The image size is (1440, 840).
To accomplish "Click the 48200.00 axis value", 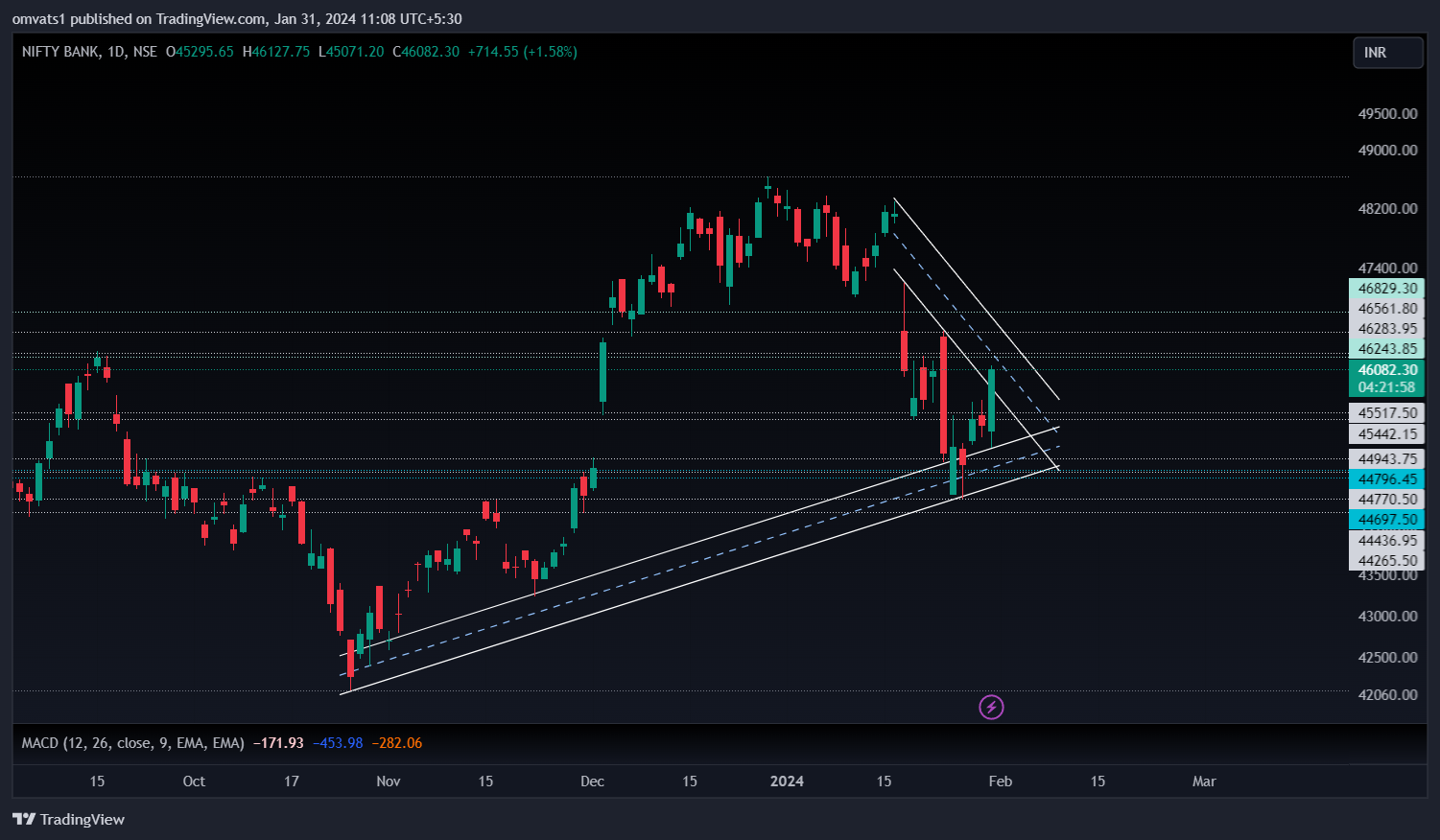I will point(1387,209).
